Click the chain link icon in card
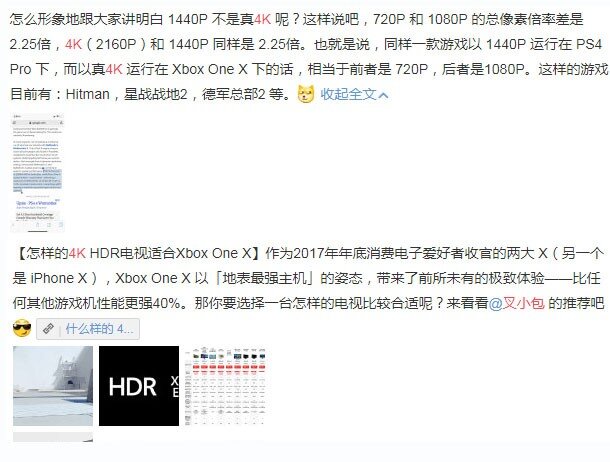This screenshot has height=462, width=610. tap(48, 329)
